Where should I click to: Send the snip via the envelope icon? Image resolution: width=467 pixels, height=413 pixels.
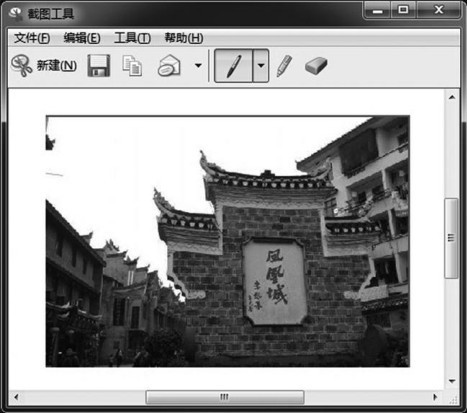pos(169,65)
